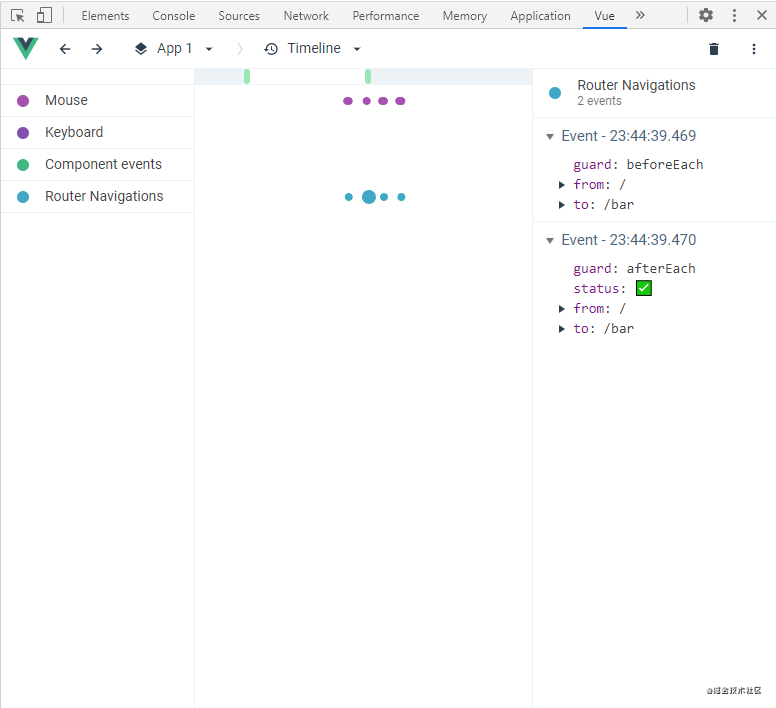
Task: Click the blue dot beside inspector heading
Action: tap(555, 93)
